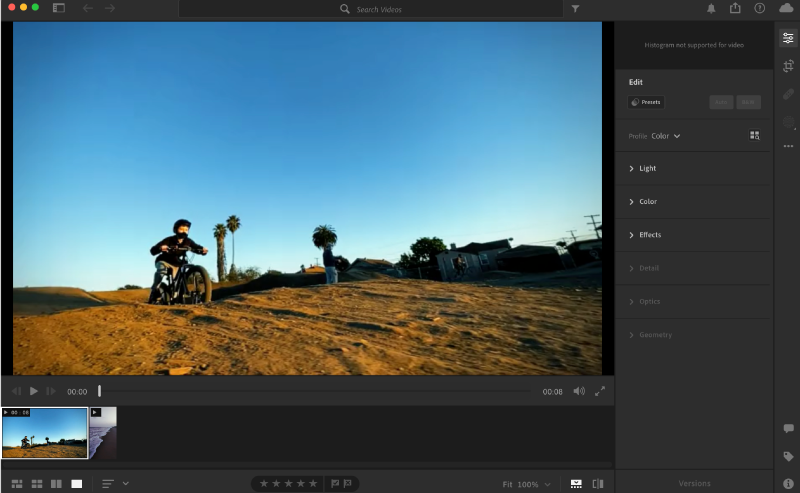Click the Search Videos field

(371, 9)
